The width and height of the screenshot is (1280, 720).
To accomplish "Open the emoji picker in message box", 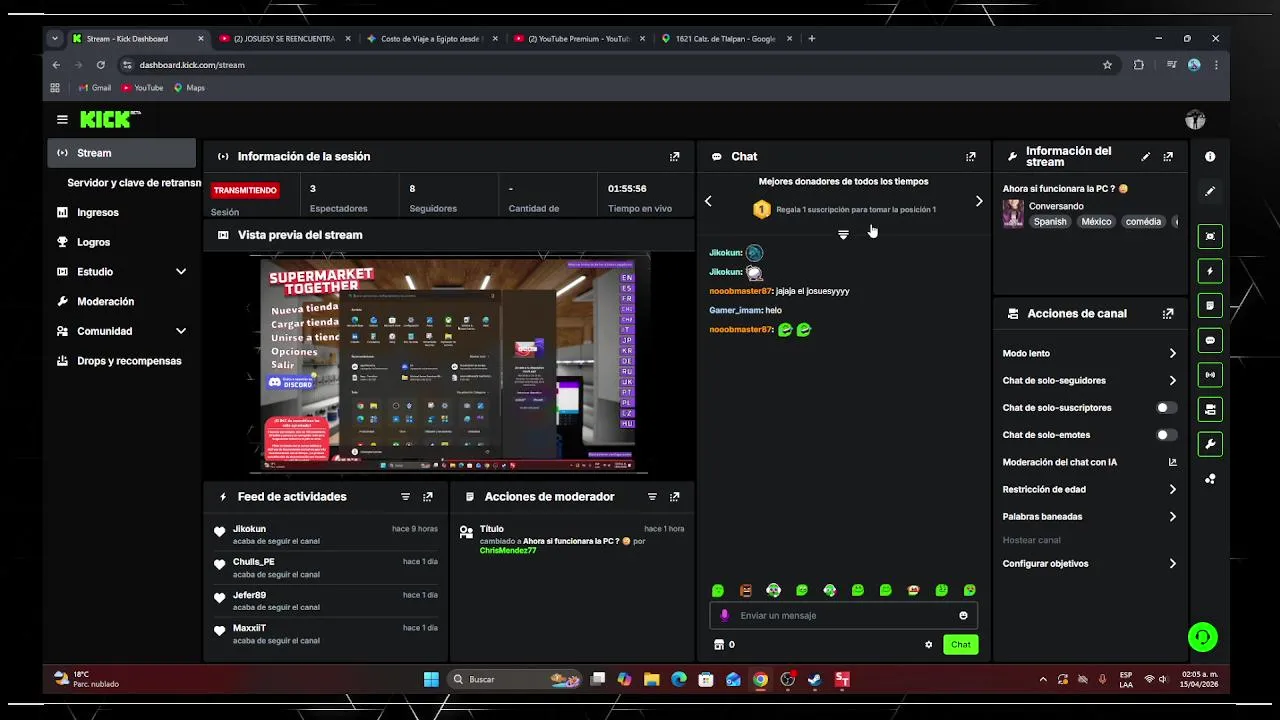I will [x=964, y=616].
